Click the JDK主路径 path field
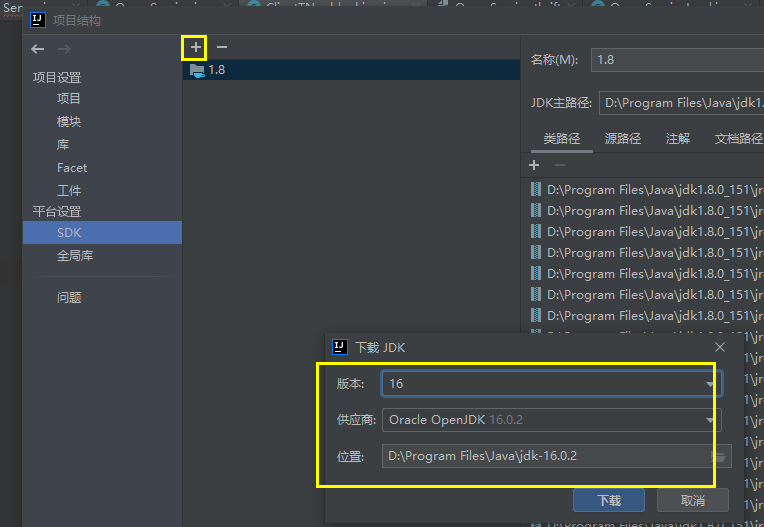 tap(681, 103)
